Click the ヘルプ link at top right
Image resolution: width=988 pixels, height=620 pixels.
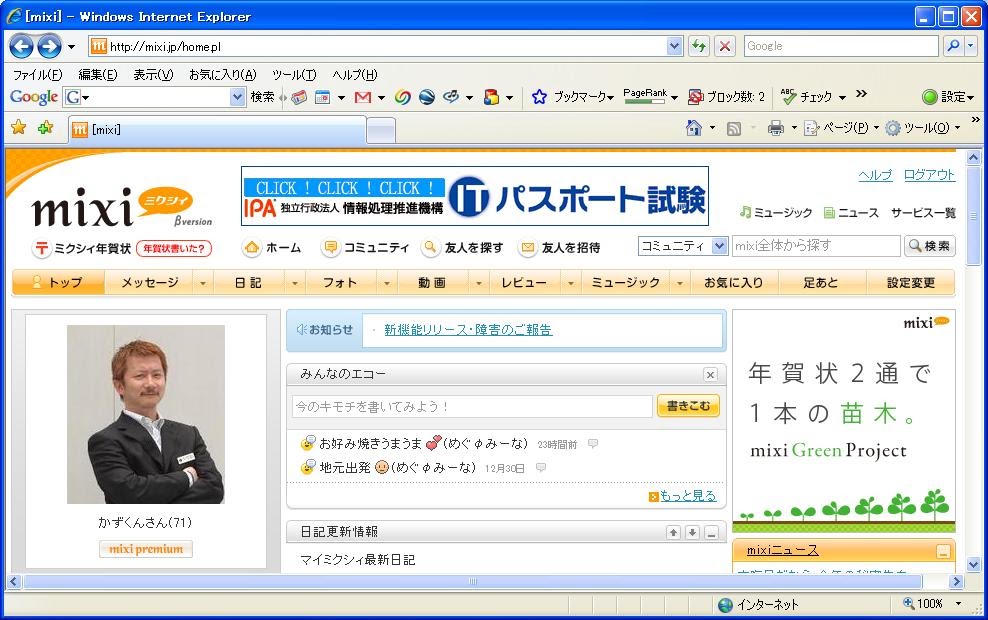point(875,175)
